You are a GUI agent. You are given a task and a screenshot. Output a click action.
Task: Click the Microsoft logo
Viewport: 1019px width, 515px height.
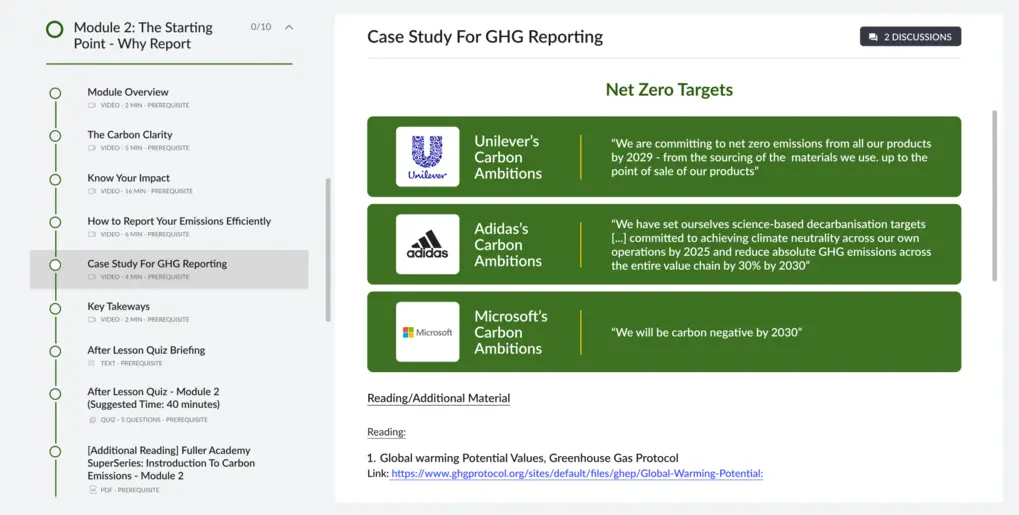[428, 332]
